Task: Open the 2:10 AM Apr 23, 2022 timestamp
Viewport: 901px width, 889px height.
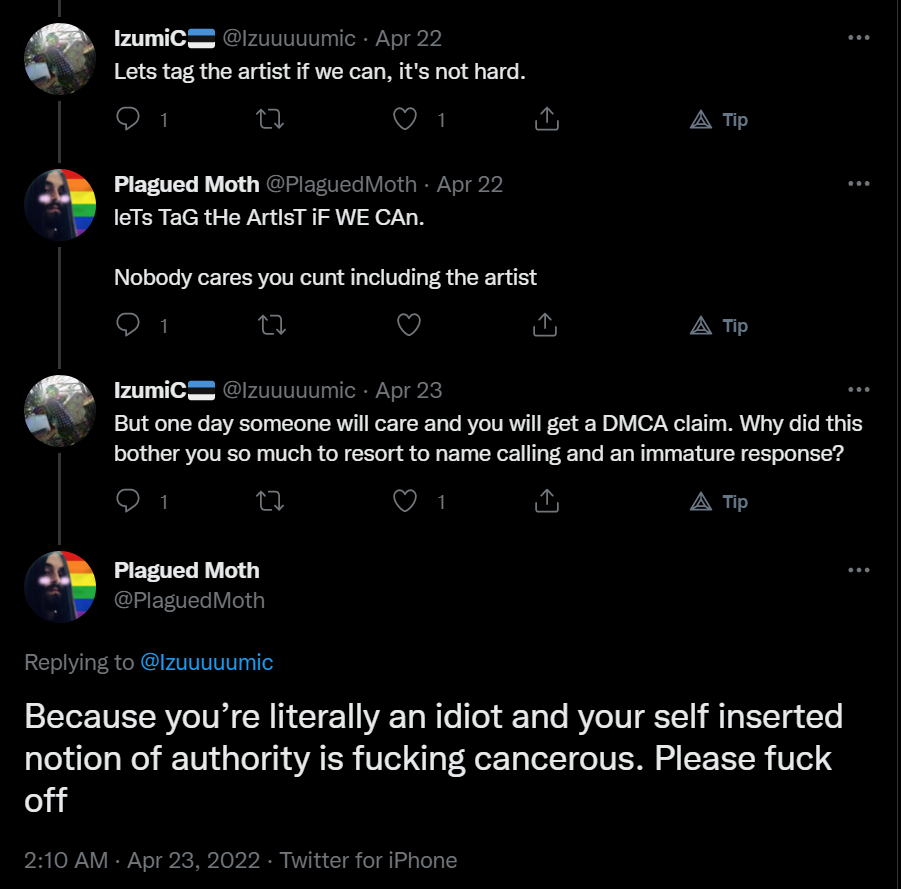Action: (x=142, y=860)
